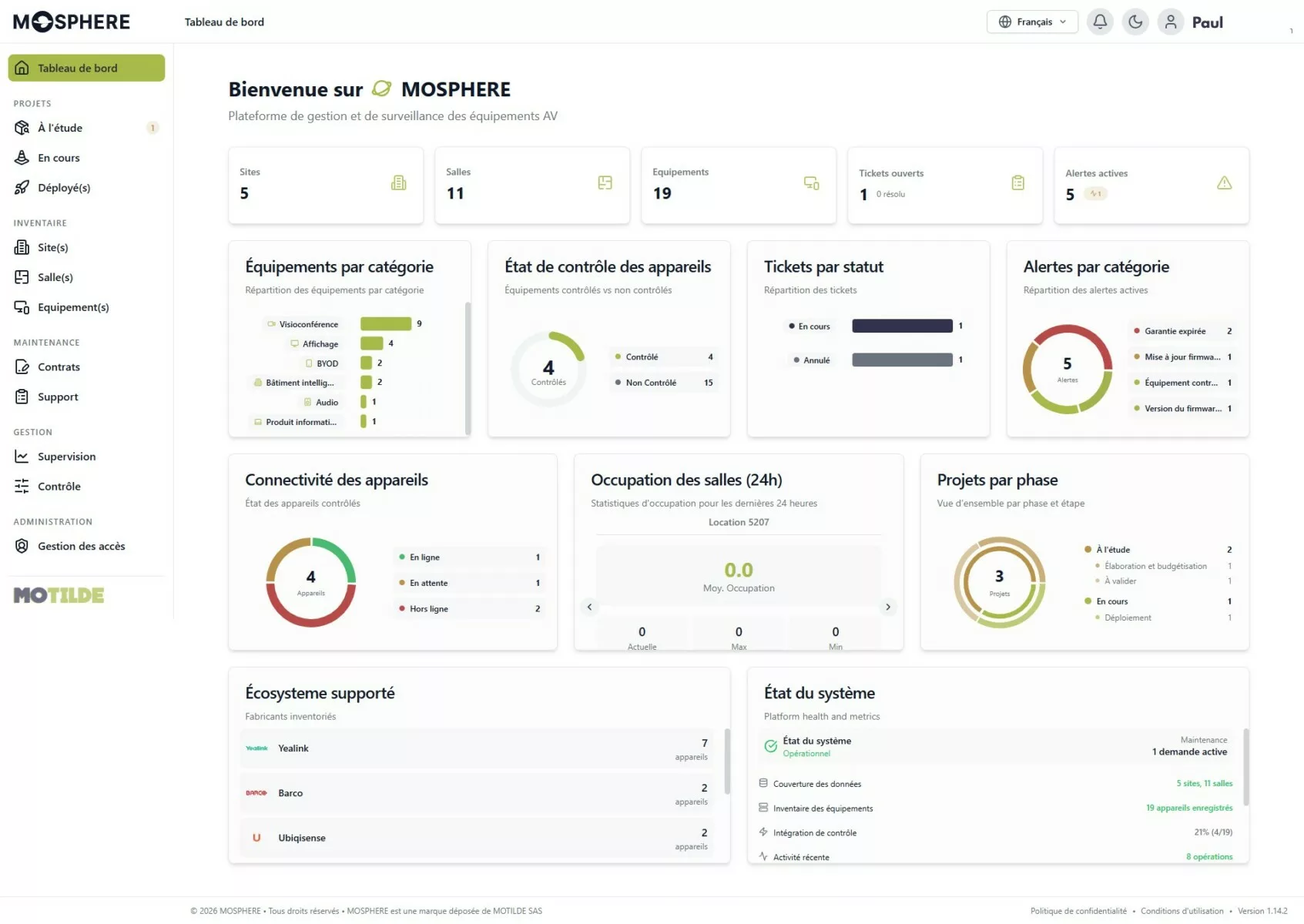Click the Tickets ouverts clipboard icon
Viewport: 1304px width, 924px height.
tap(1017, 183)
